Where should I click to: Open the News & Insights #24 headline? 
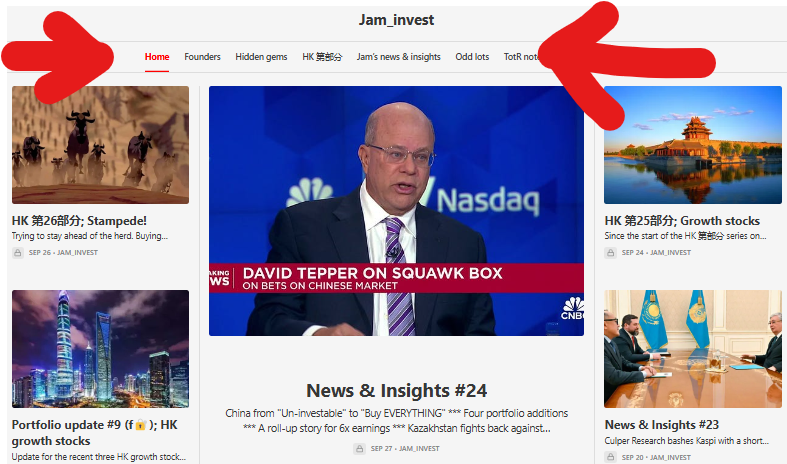pos(397,390)
